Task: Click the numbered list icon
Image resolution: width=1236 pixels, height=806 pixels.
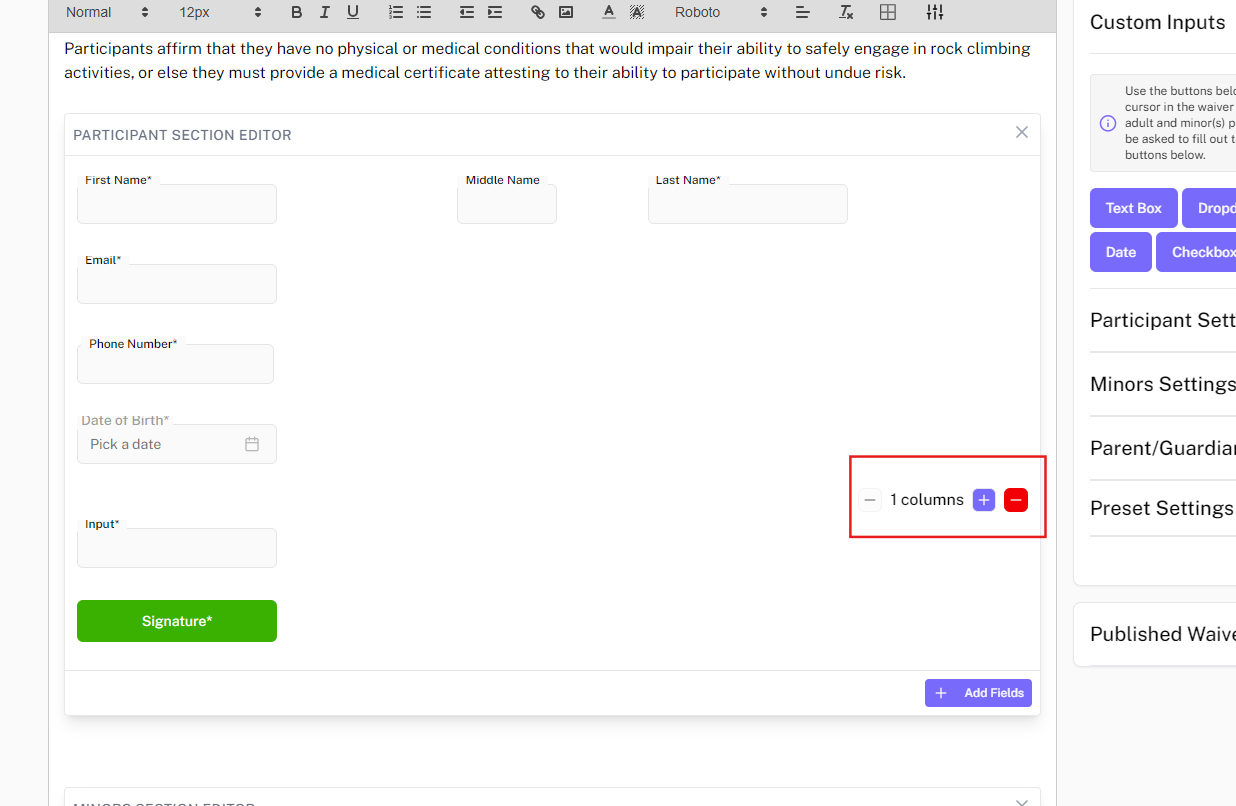Action: tap(396, 12)
